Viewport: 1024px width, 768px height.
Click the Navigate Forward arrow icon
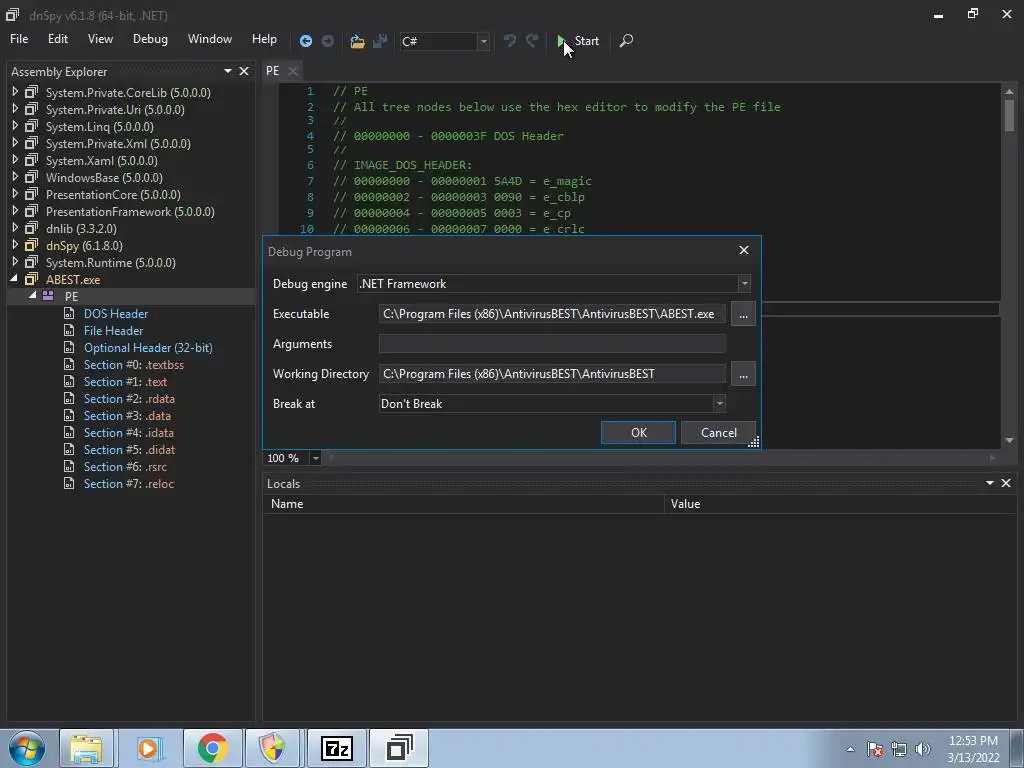tap(328, 41)
